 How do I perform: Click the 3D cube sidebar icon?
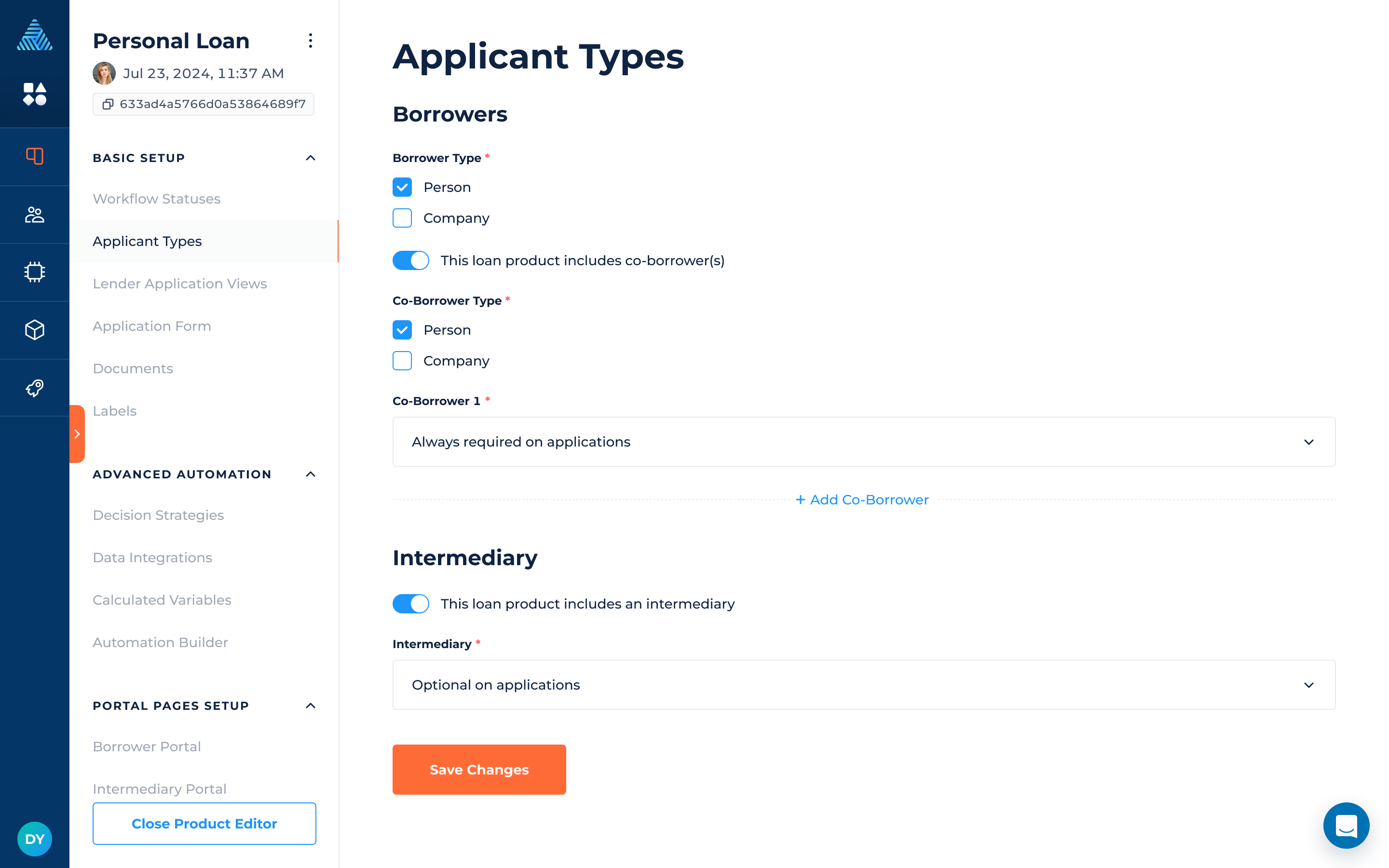(34, 330)
